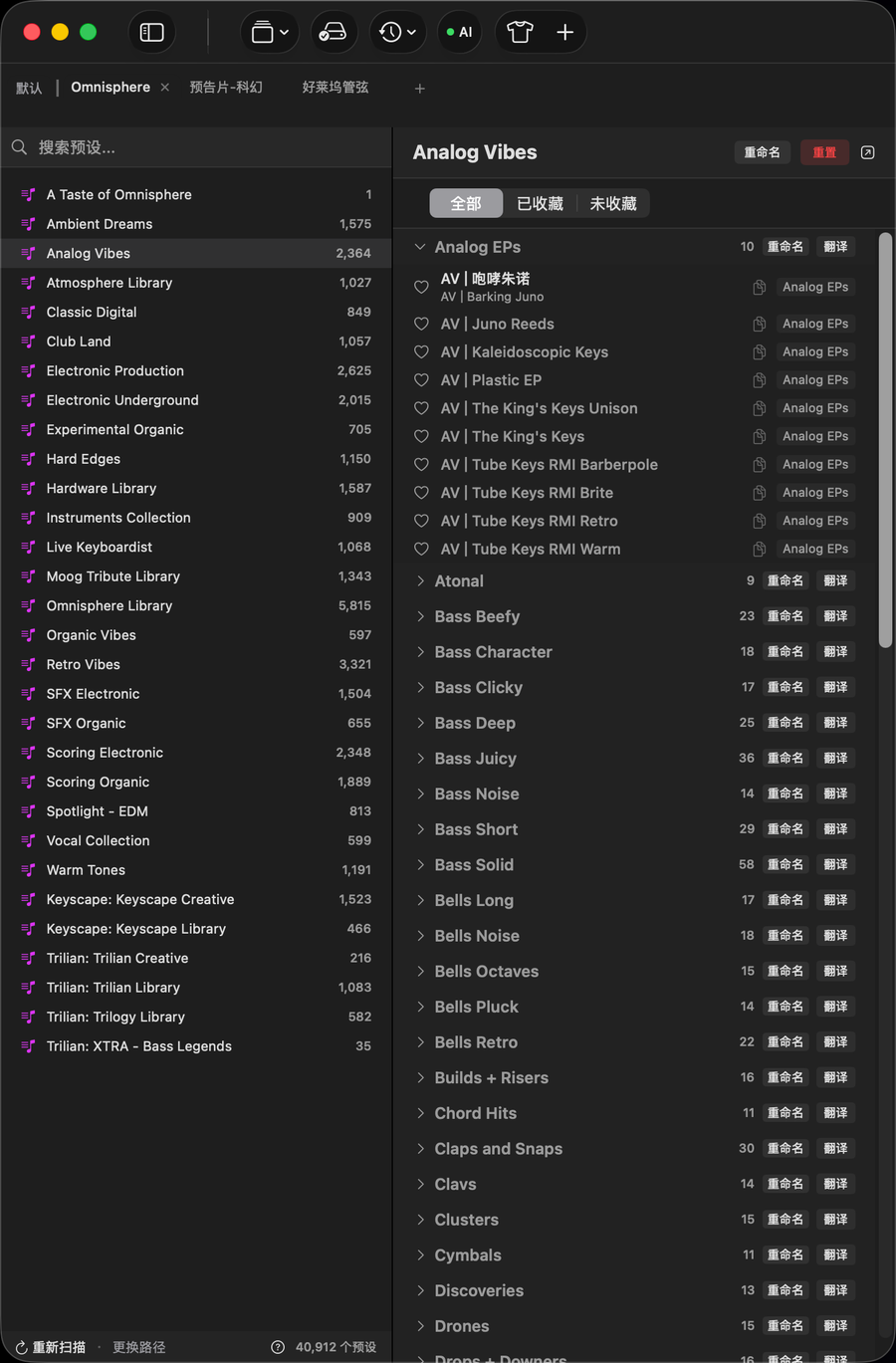896x1363 pixels.
Task: Click playlist icon beside Hard Edges
Action: pyautogui.click(x=28, y=459)
